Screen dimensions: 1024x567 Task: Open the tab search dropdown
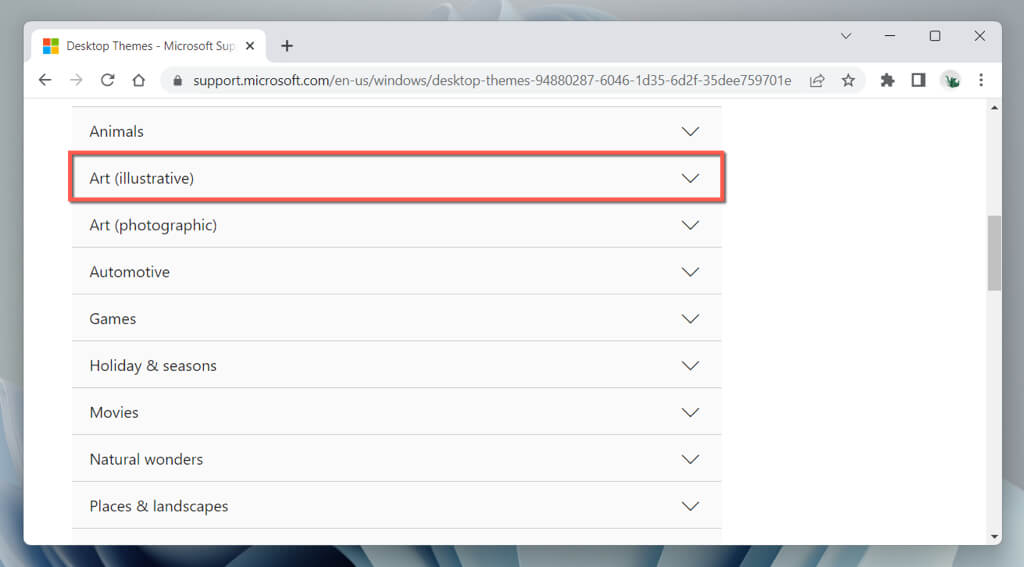coord(846,36)
